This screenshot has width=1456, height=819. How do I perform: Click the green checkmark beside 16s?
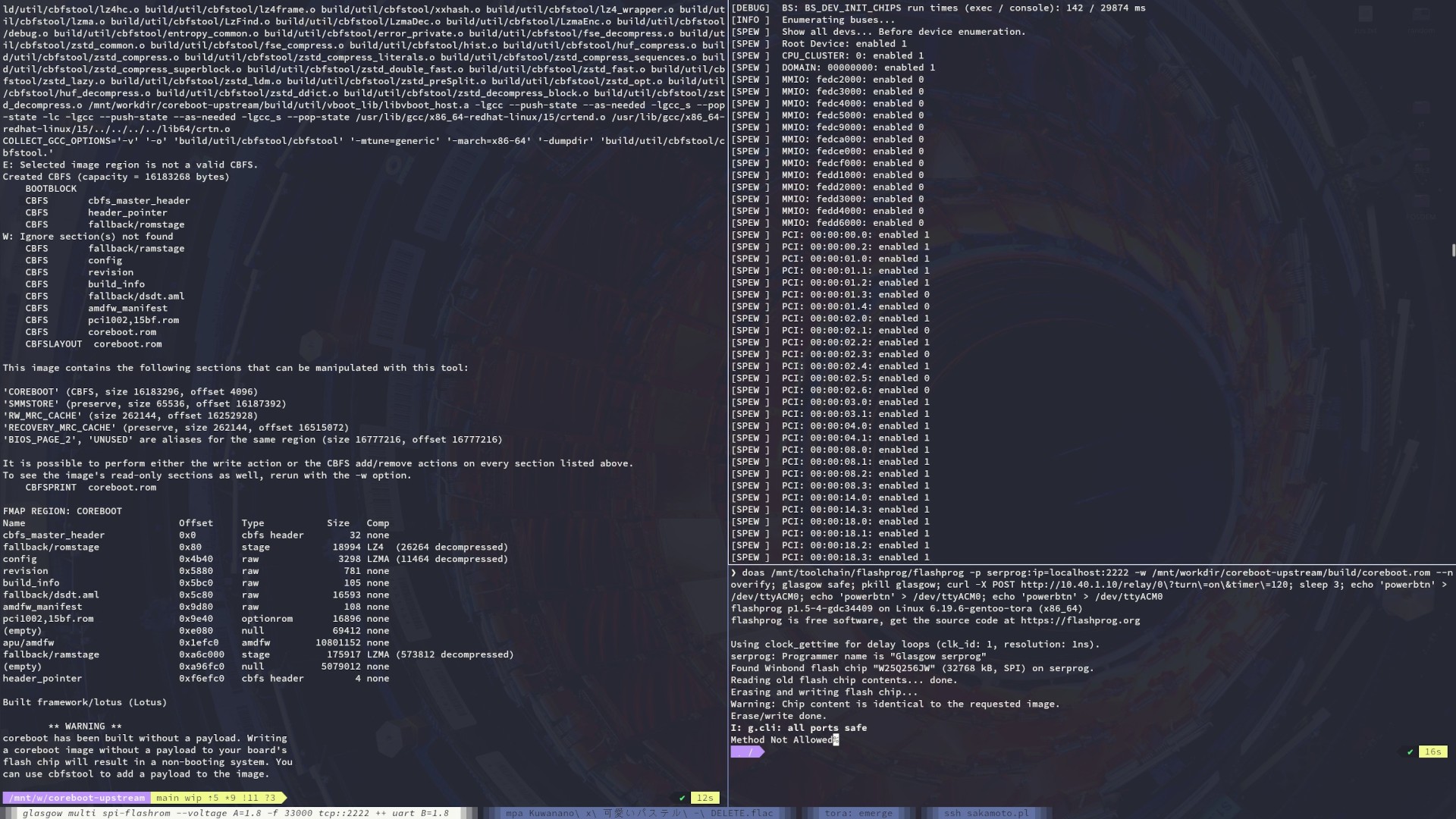pyautogui.click(x=1410, y=752)
